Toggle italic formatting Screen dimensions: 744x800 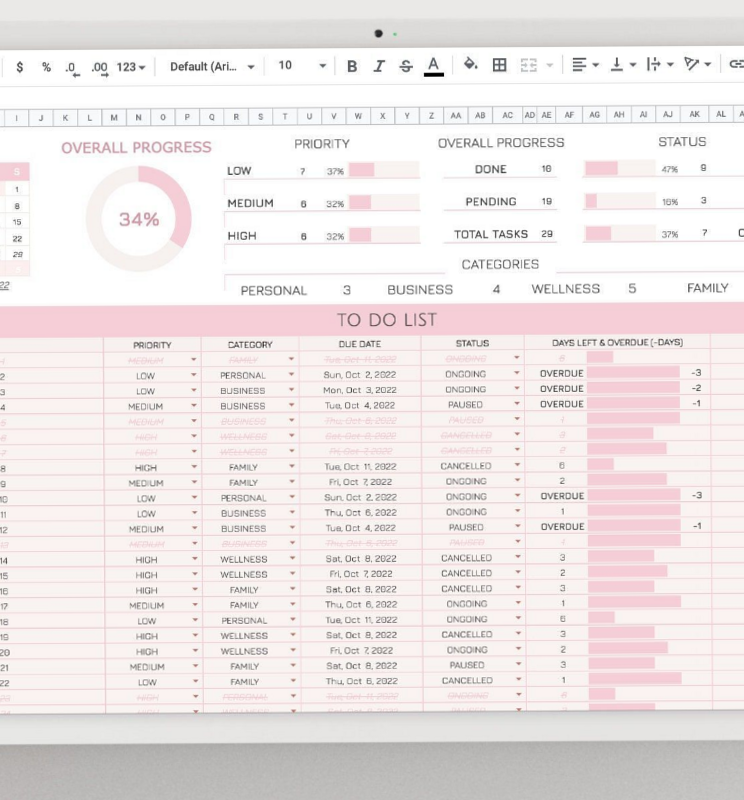click(x=379, y=66)
